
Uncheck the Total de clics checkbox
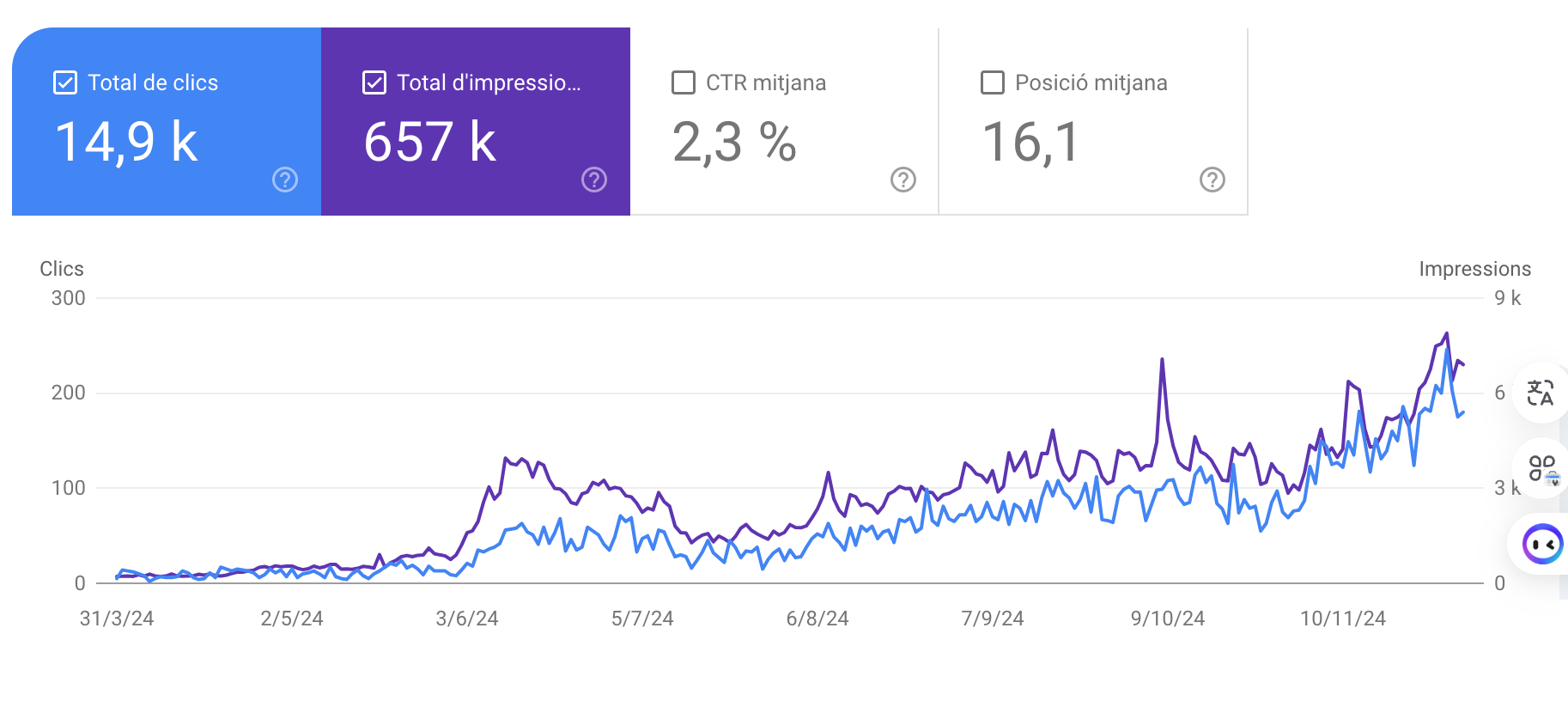click(x=65, y=82)
